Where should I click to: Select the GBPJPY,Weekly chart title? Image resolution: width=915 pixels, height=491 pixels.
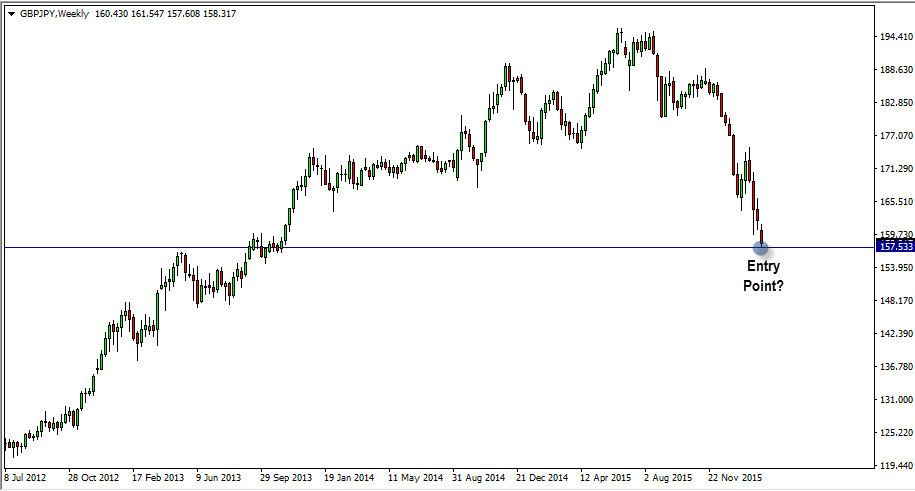coord(54,14)
